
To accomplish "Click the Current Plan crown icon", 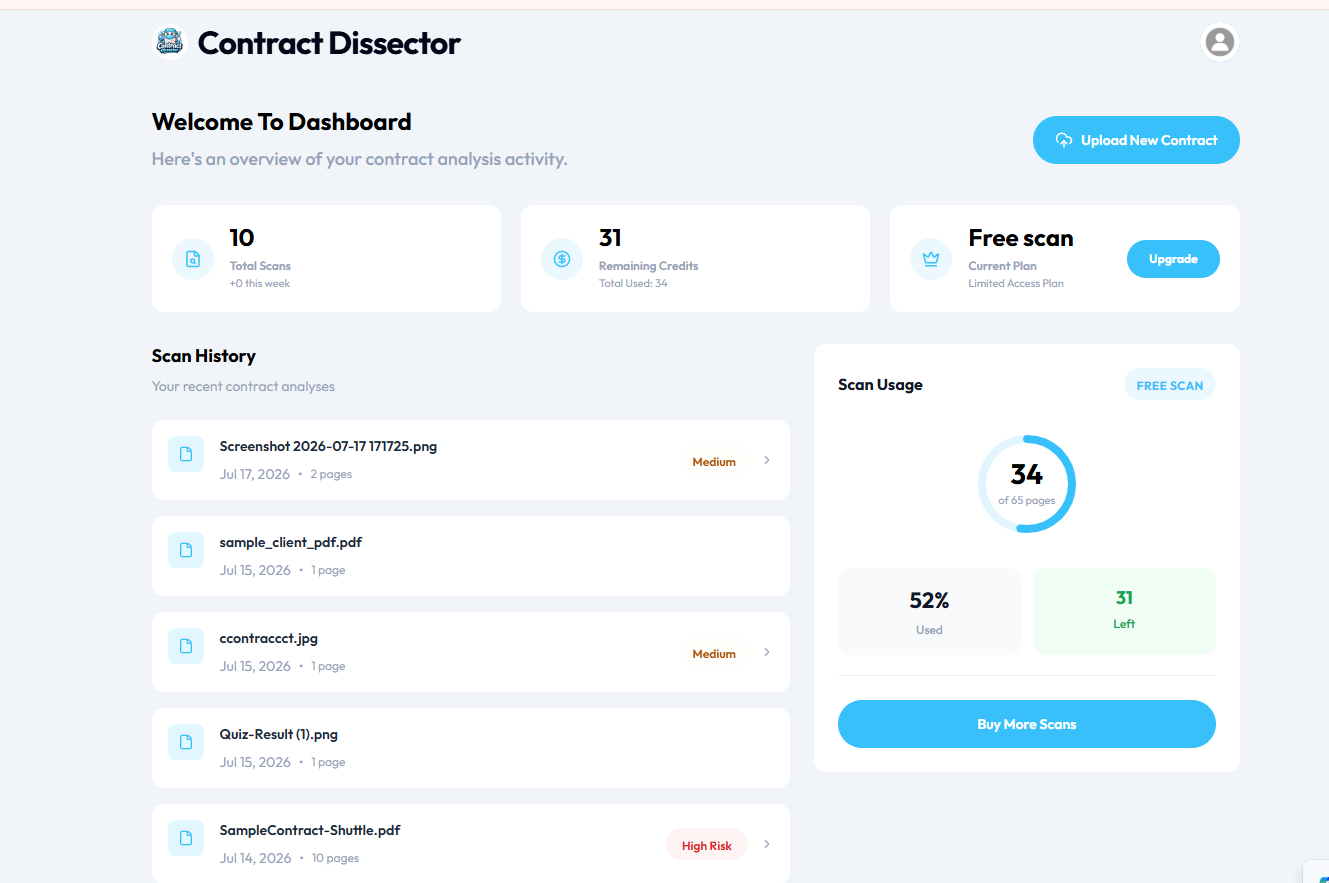I will (x=931, y=259).
